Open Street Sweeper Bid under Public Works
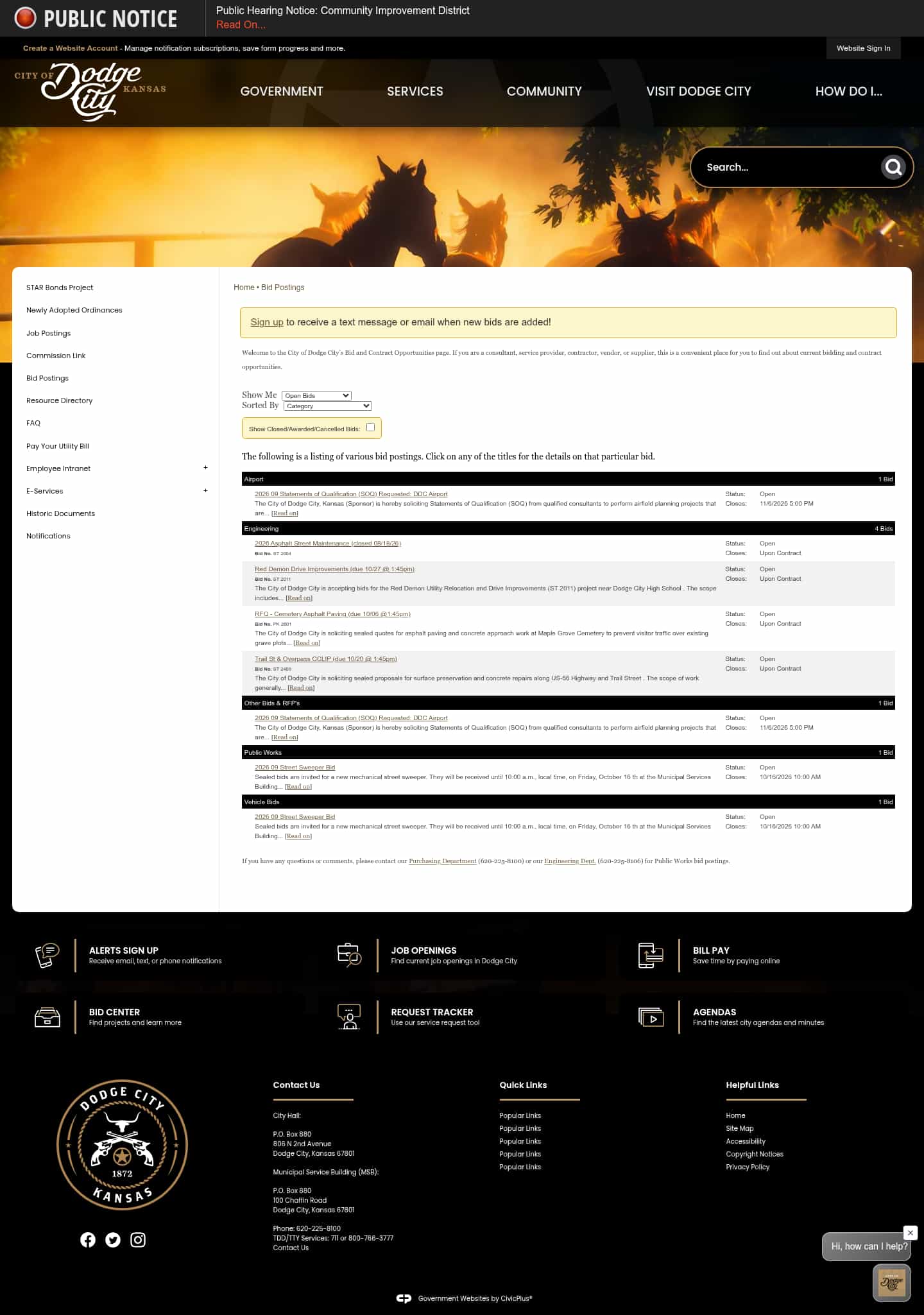The width and height of the screenshot is (924, 1315). coord(295,768)
